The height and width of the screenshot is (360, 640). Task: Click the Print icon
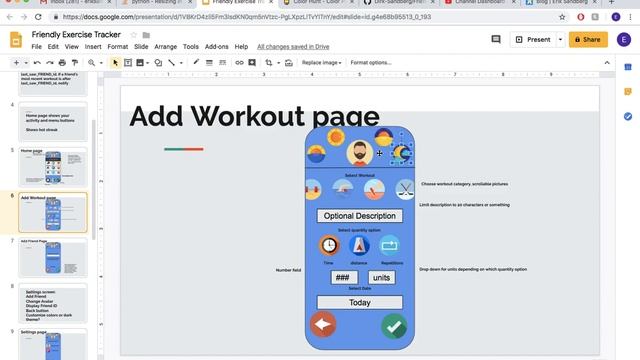point(62,63)
